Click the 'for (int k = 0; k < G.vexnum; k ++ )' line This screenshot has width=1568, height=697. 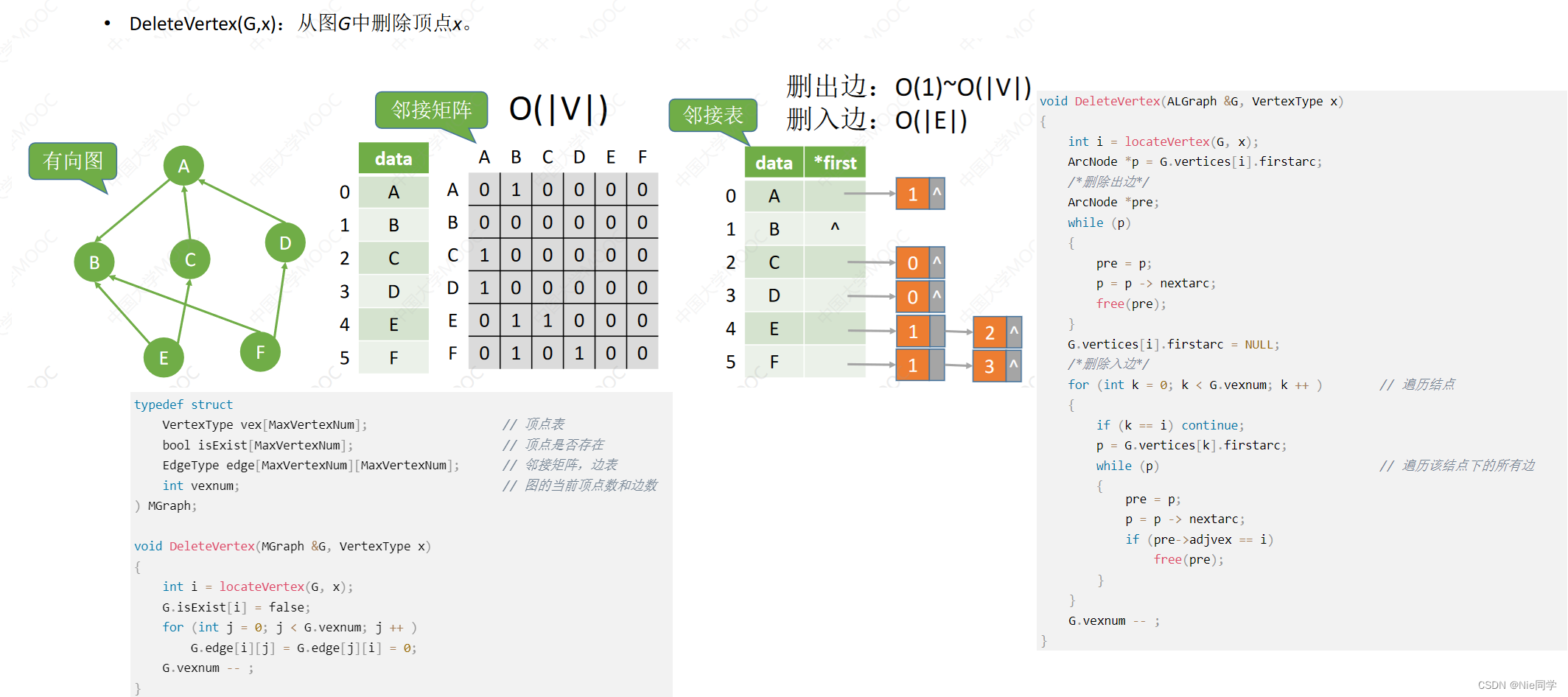tap(1195, 385)
